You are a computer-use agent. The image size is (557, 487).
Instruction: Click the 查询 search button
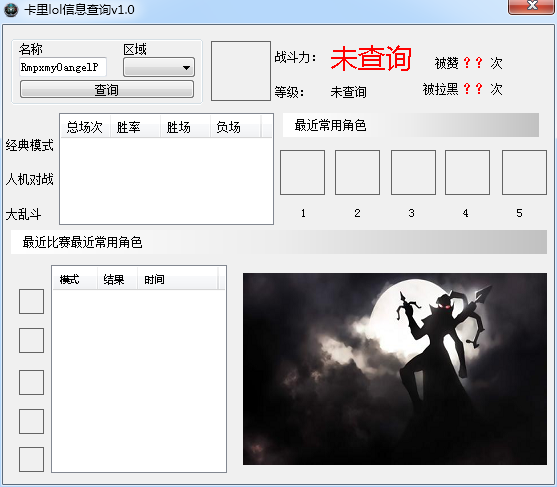107,89
